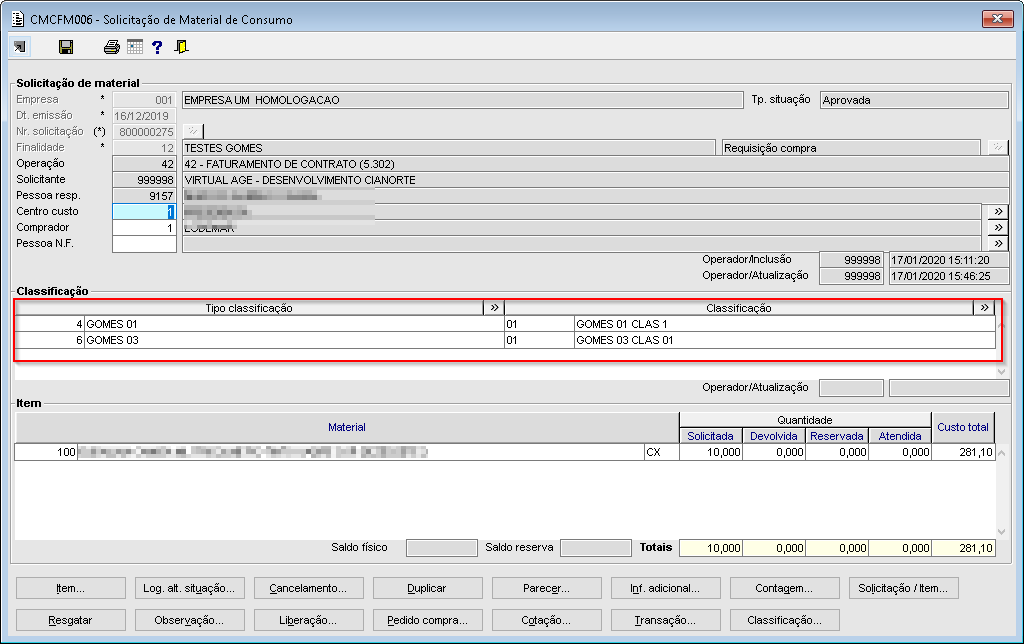Click the Atendida column header

(900, 436)
